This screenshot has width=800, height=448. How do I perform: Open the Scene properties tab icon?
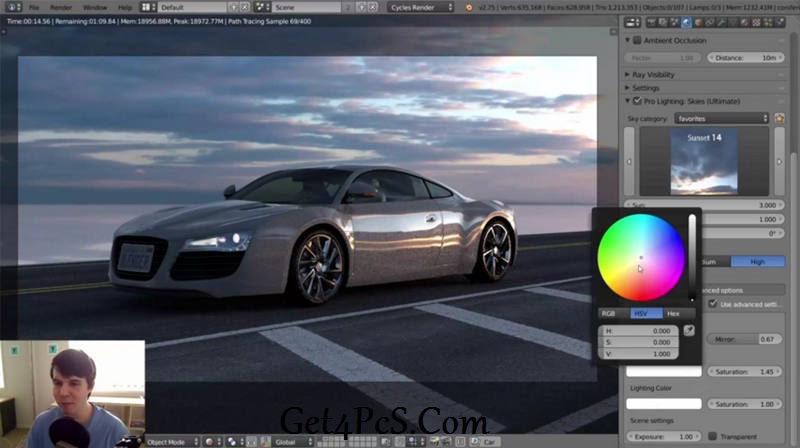pyautogui.click(x=674, y=22)
